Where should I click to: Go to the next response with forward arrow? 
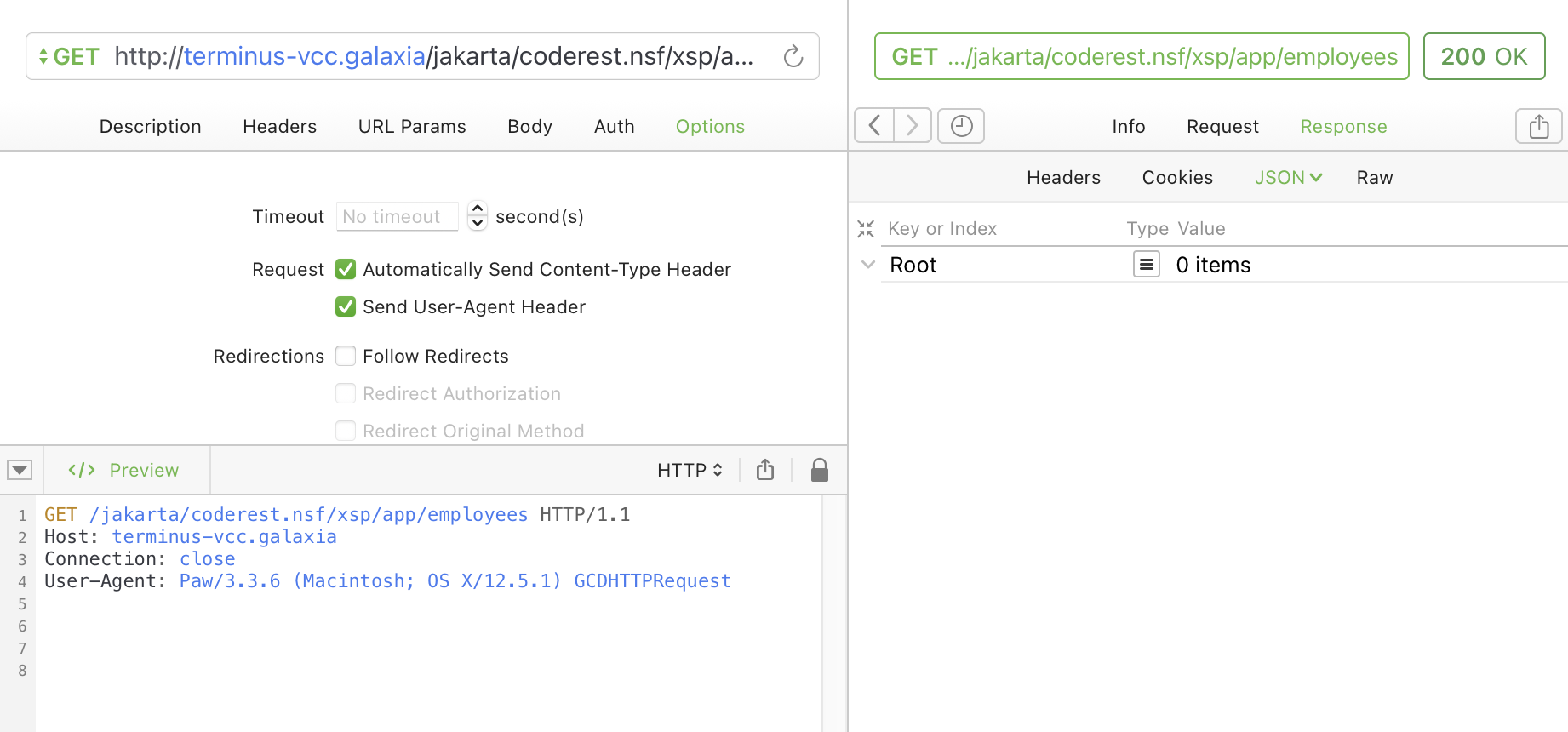[x=912, y=126]
